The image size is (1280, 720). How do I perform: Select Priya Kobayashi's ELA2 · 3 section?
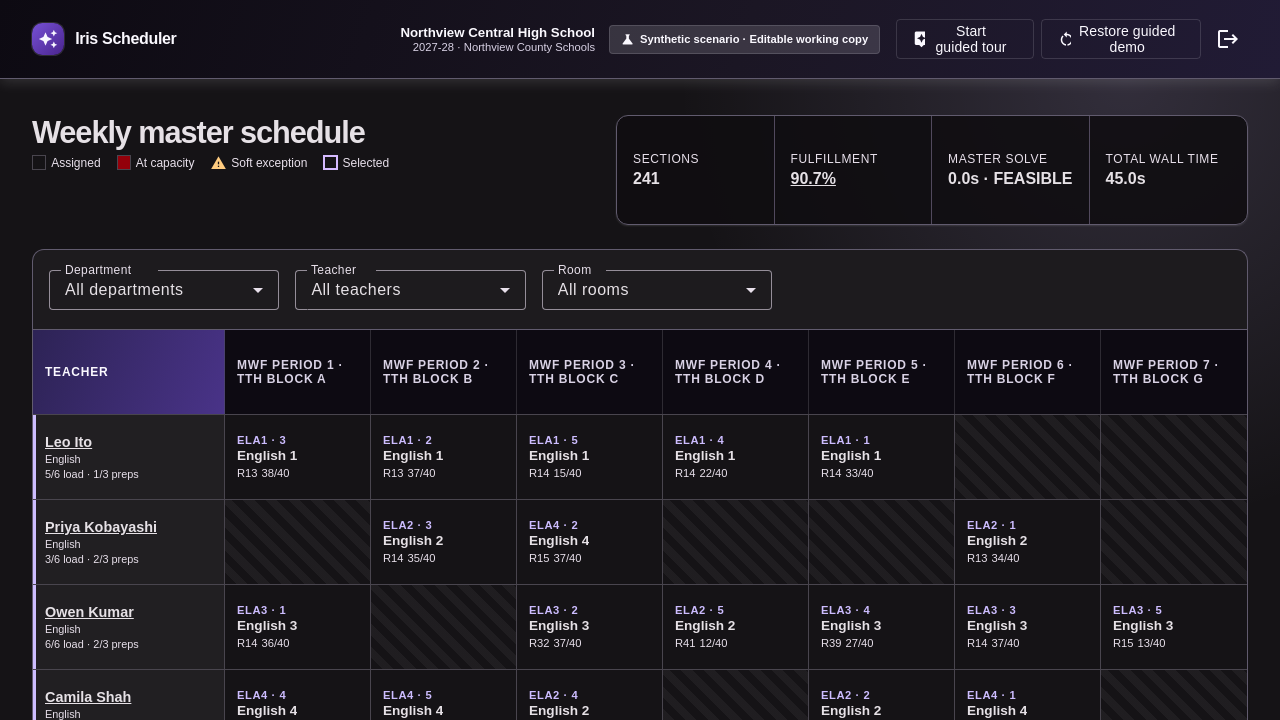click(x=444, y=542)
